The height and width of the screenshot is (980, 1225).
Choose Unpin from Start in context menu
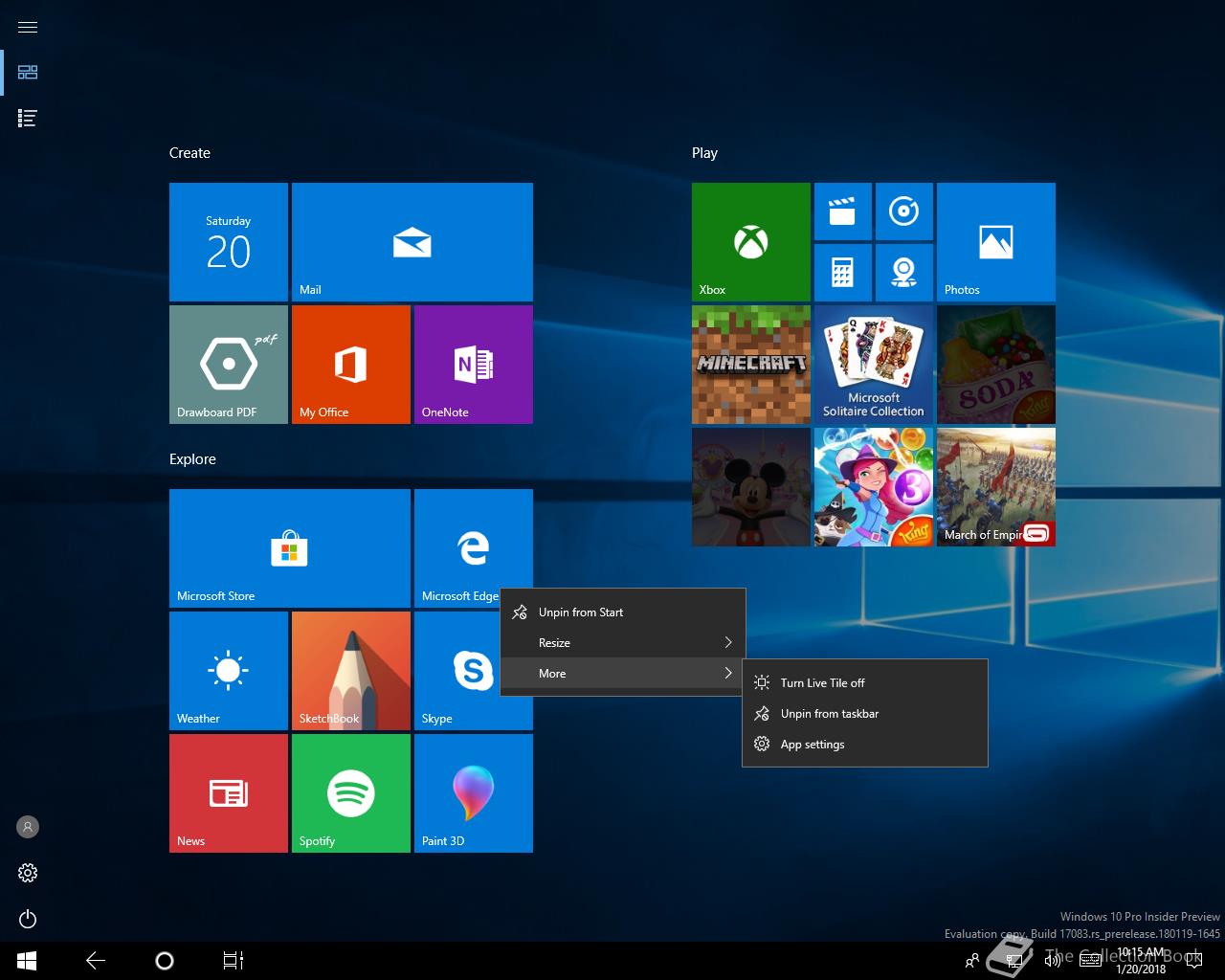coord(623,612)
